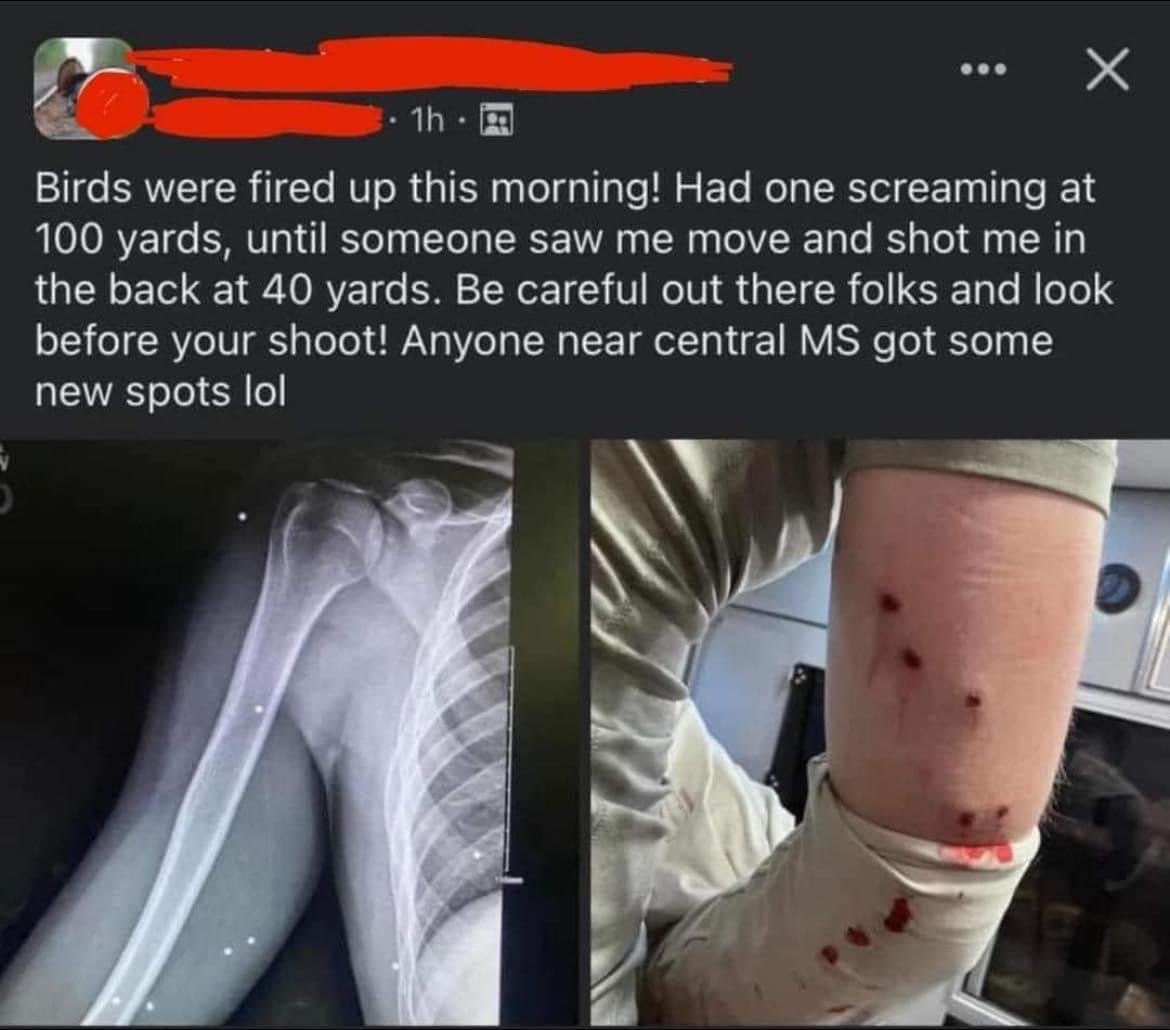Open the wounded arm photo
Viewport: 1170px width, 1030px height.
tap(880, 732)
